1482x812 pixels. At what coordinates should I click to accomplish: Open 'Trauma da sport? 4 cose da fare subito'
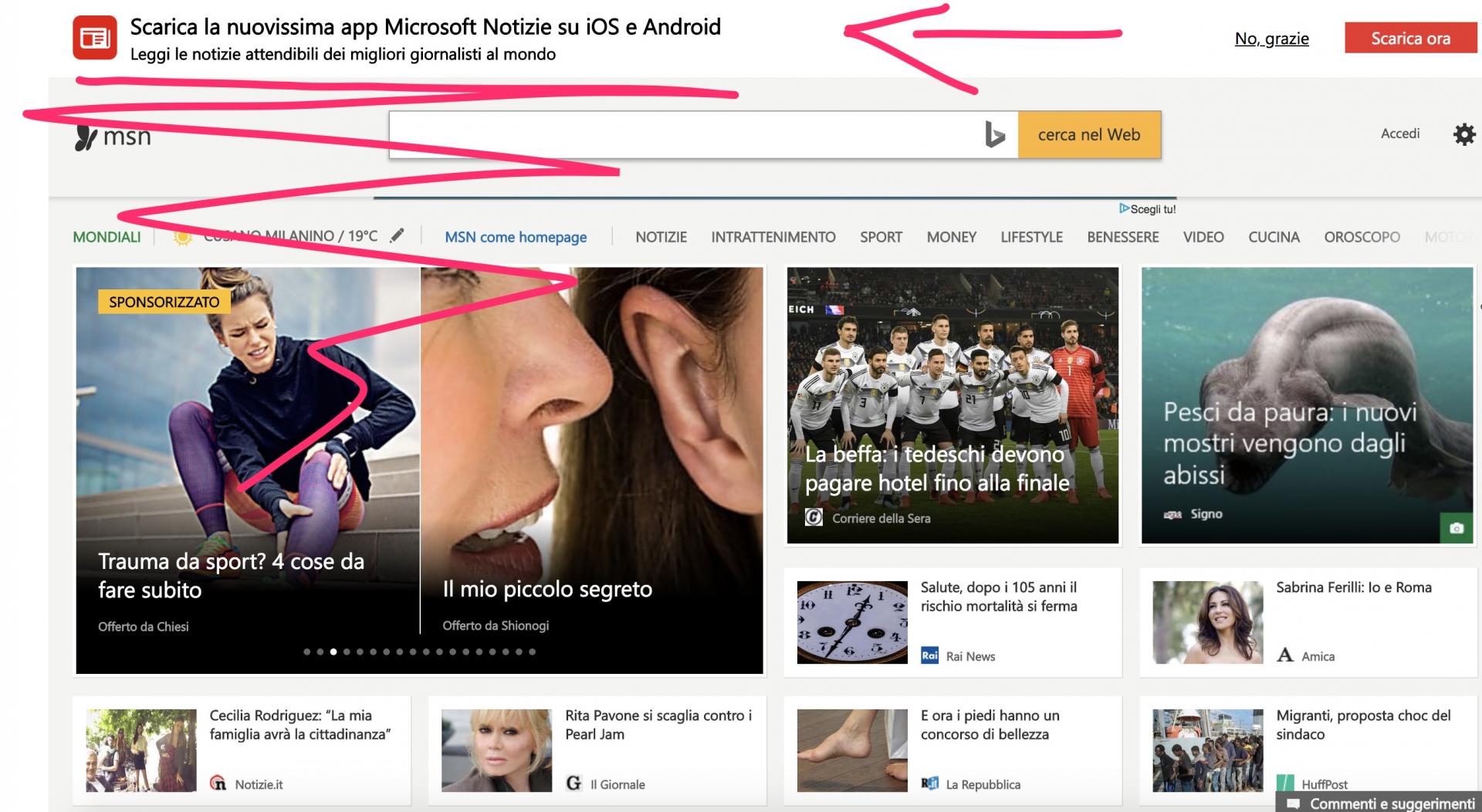(x=231, y=575)
